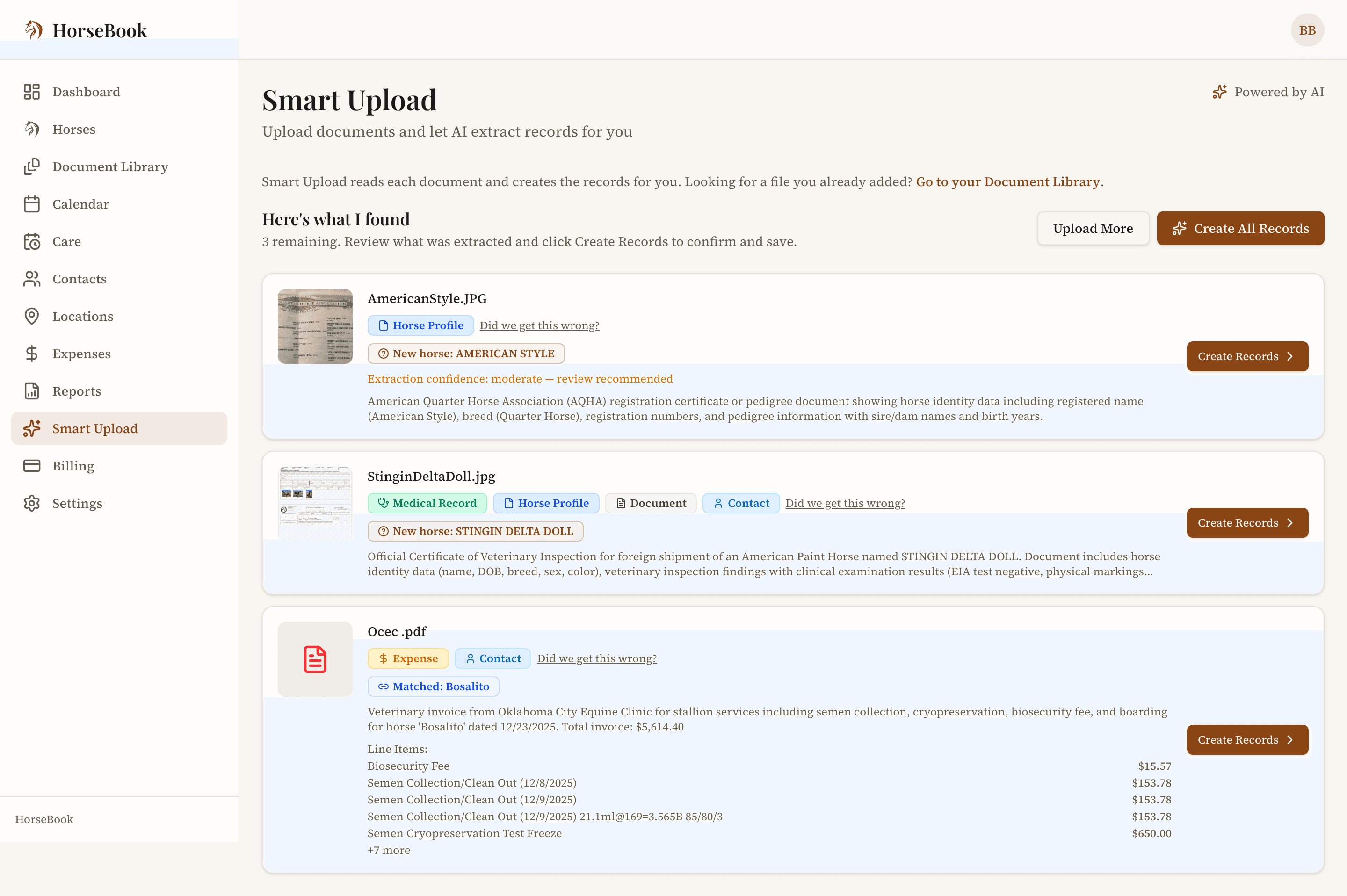Select the Calendar icon
1347x896 pixels.
pyautogui.click(x=31, y=204)
